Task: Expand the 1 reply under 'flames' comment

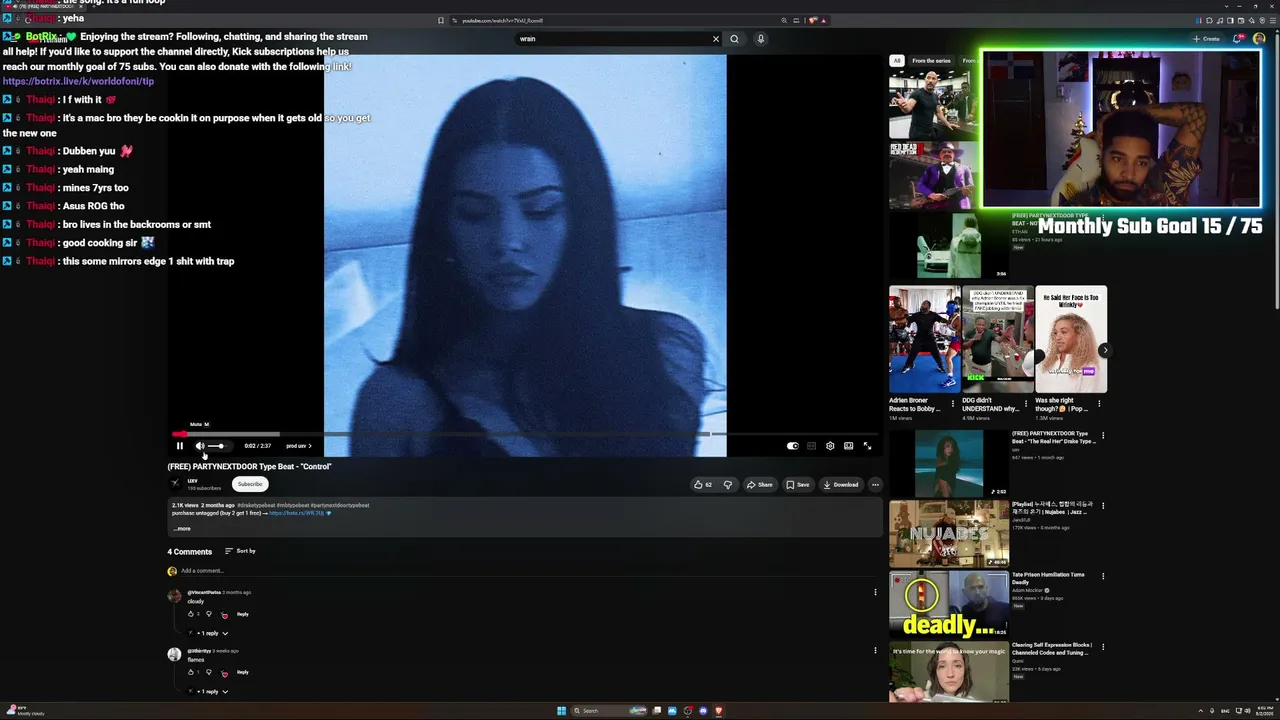Action: tap(210, 691)
